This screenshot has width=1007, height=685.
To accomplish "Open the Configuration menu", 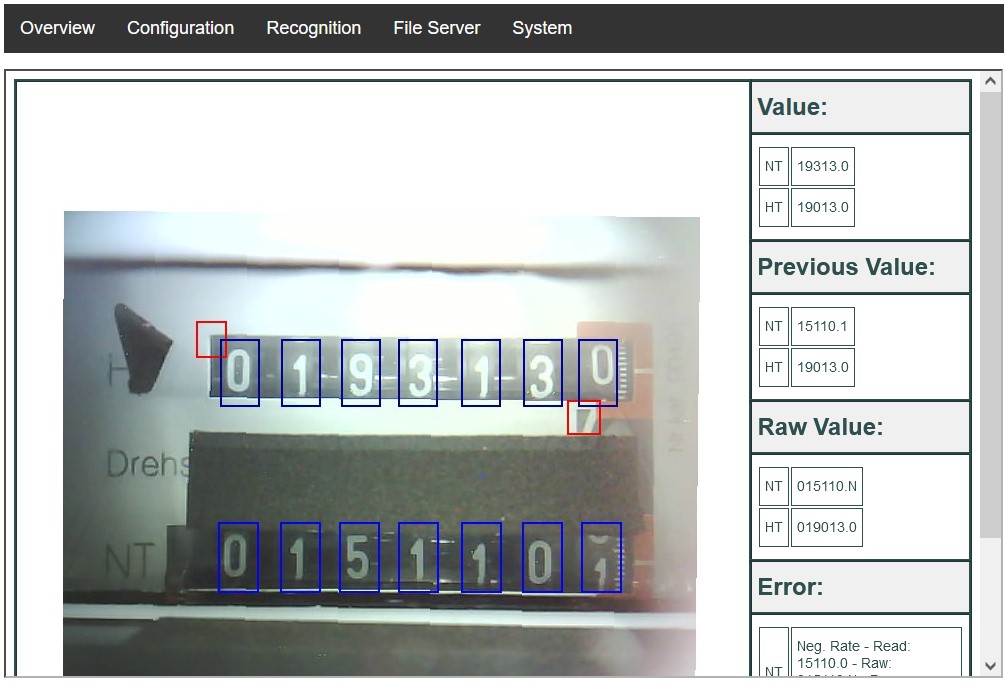I will (180, 28).
